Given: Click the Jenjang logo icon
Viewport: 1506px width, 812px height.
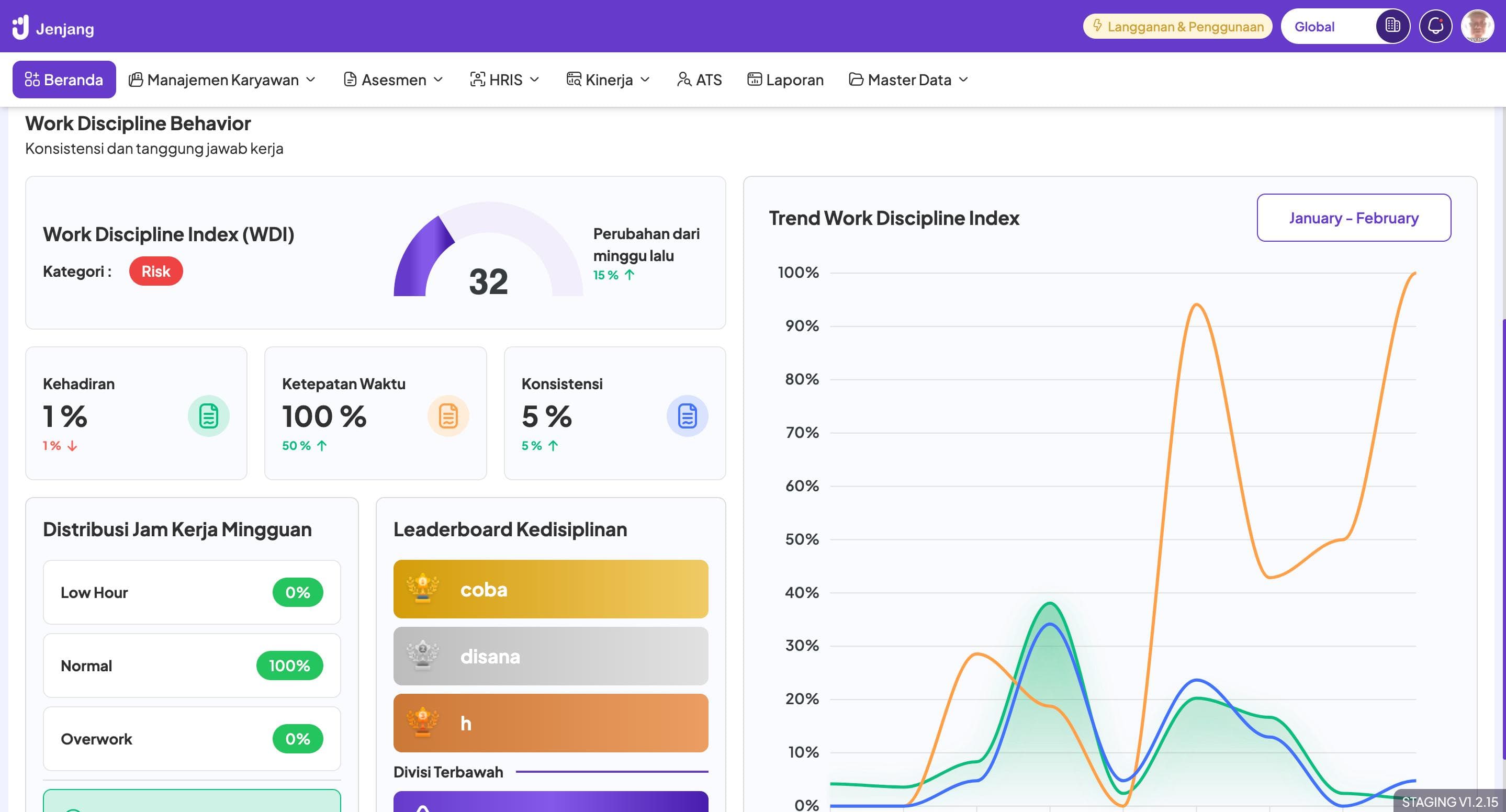Looking at the screenshot, I should [20, 28].
